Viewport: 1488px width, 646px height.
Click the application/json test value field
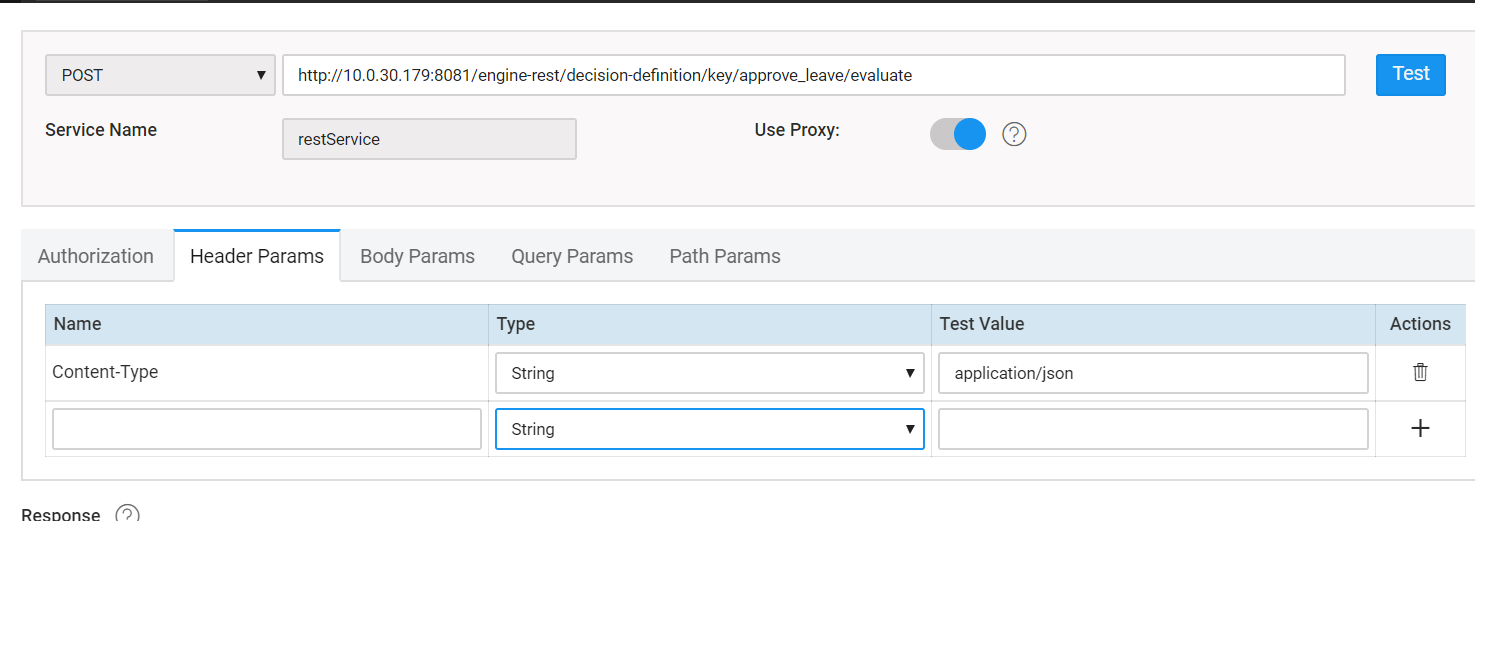point(1152,373)
